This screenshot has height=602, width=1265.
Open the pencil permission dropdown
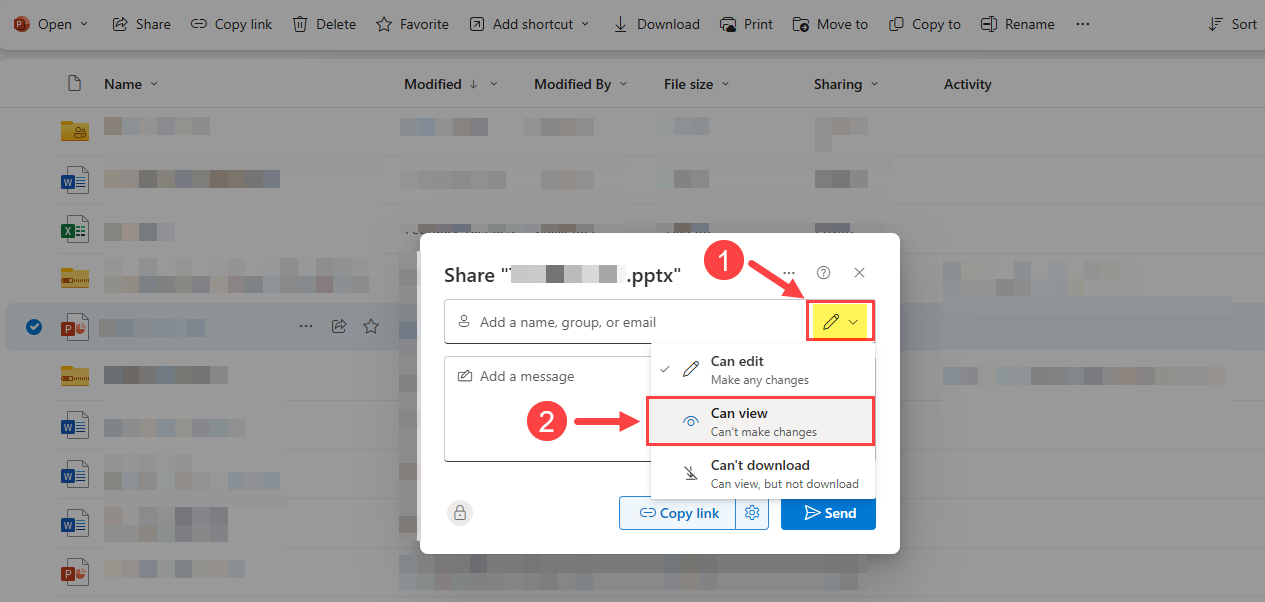point(841,322)
